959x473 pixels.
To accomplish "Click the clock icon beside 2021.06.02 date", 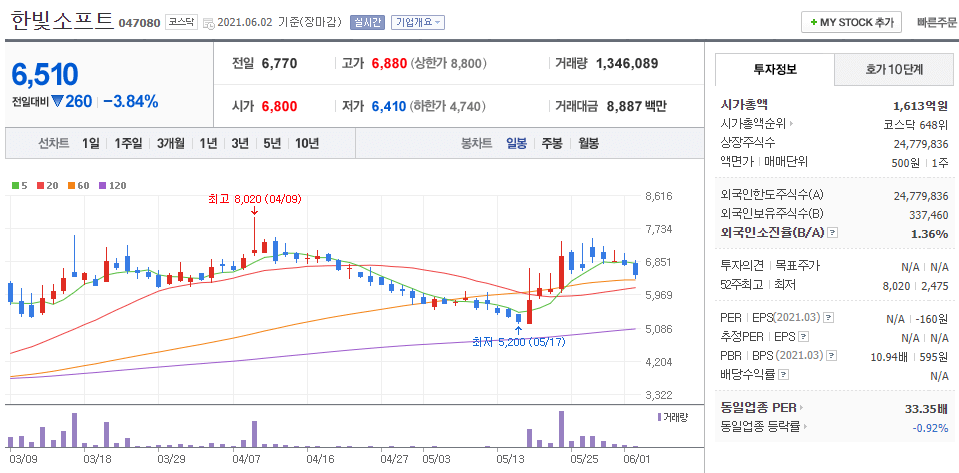I will 209,23.
